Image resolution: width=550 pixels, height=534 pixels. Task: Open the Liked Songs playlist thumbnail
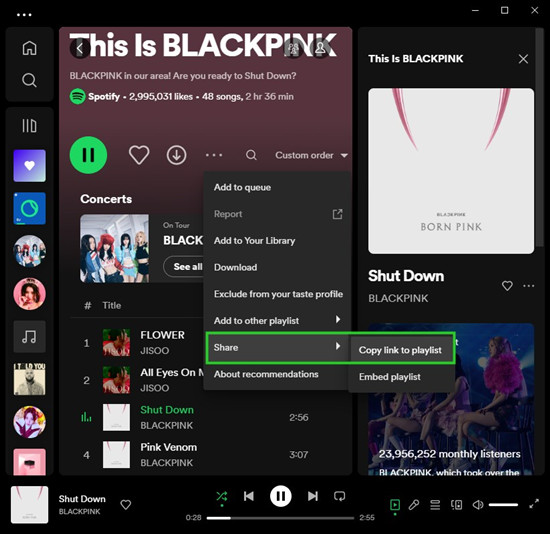pos(29,166)
